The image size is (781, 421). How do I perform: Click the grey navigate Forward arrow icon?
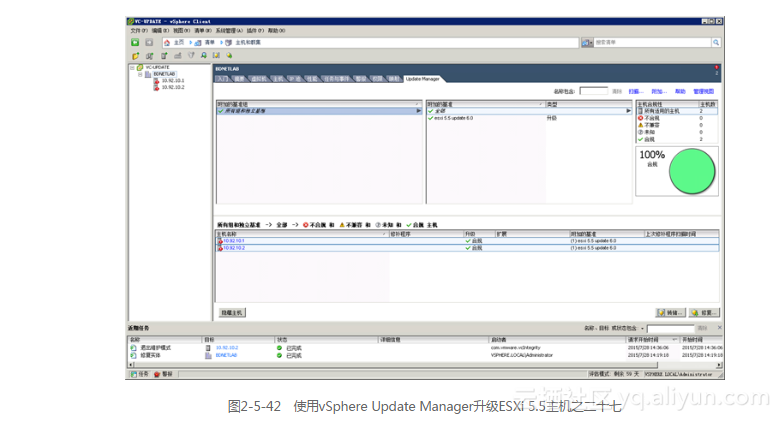click(x=149, y=43)
